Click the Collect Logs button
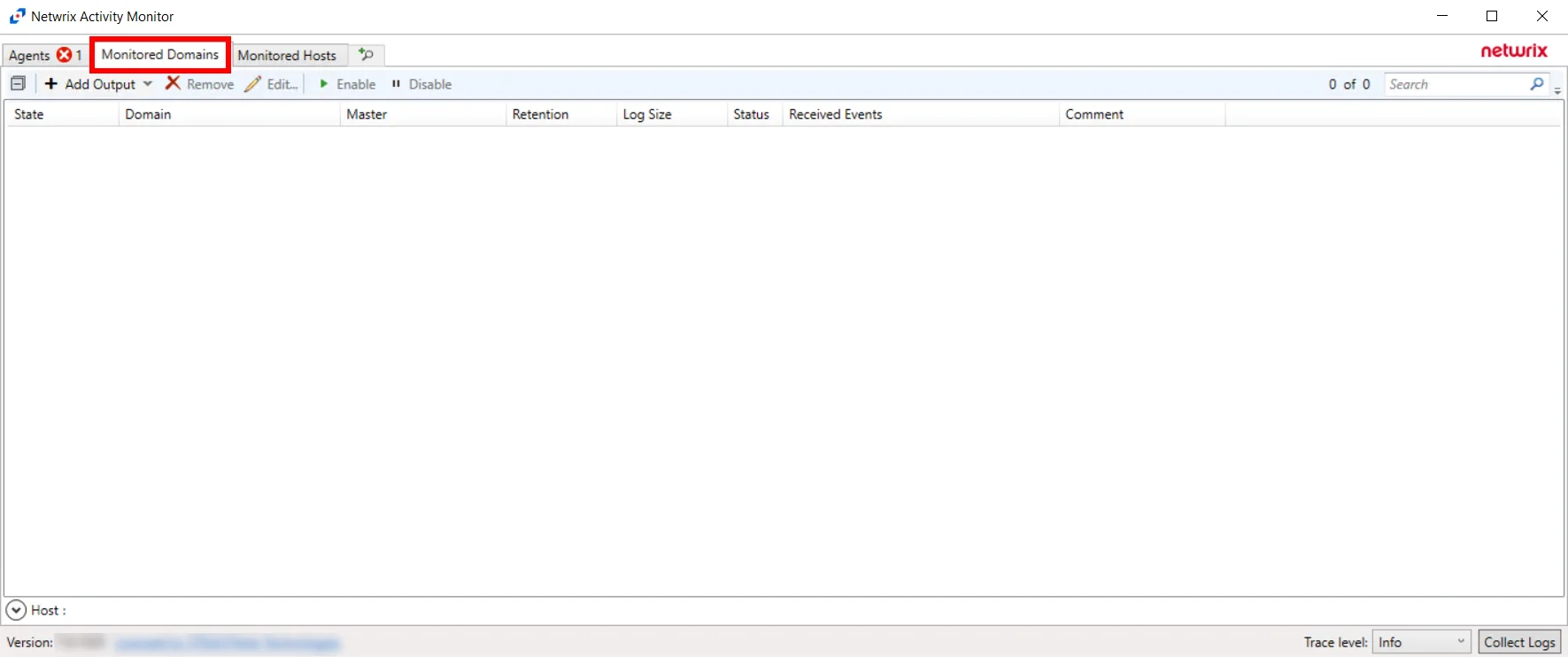Image resolution: width=1568 pixels, height=657 pixels. pyautogui.click(x=1519, y=642)
